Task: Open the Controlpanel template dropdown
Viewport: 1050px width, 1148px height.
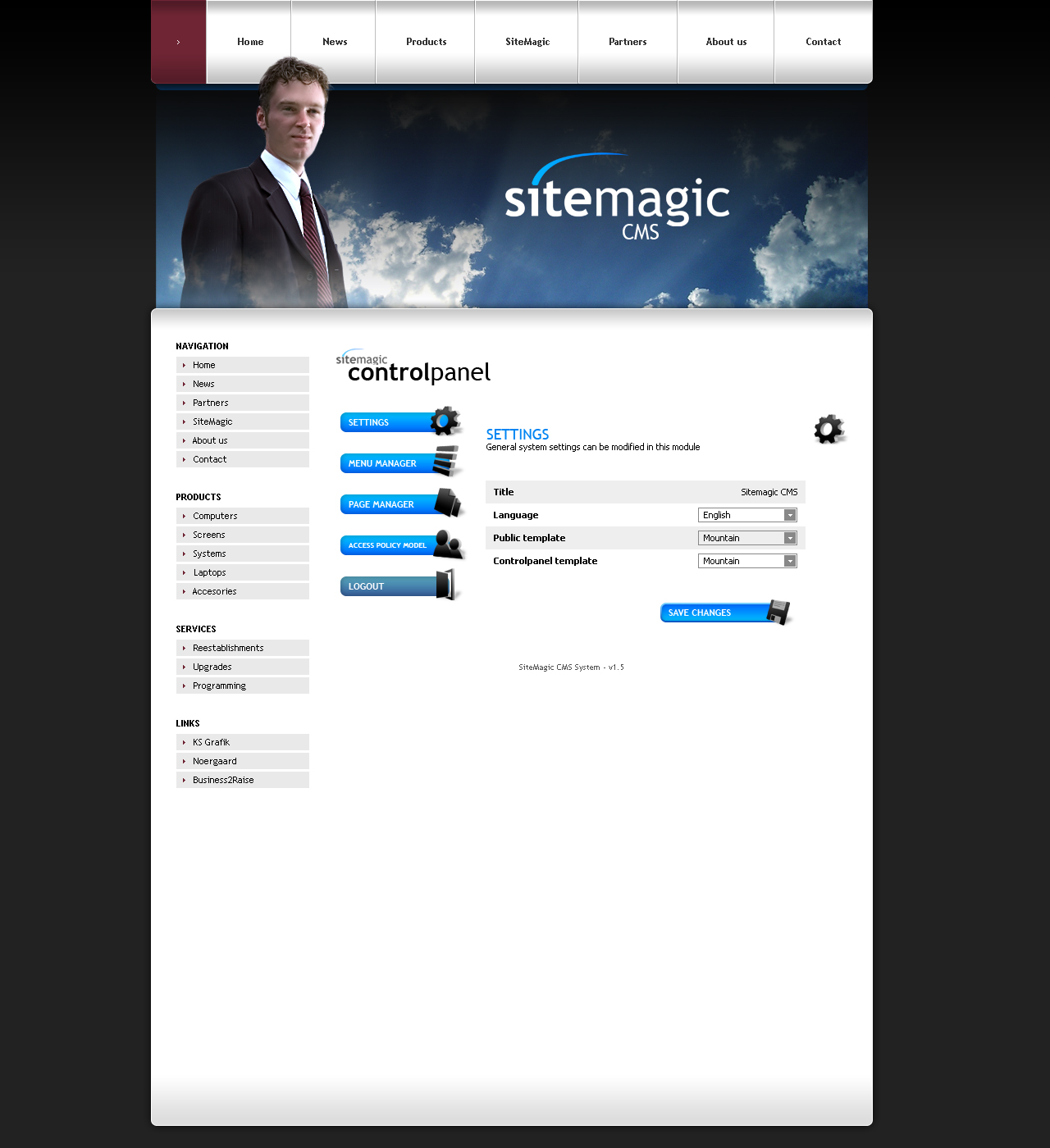Action: pyautogui.click(x=747, y=561)
